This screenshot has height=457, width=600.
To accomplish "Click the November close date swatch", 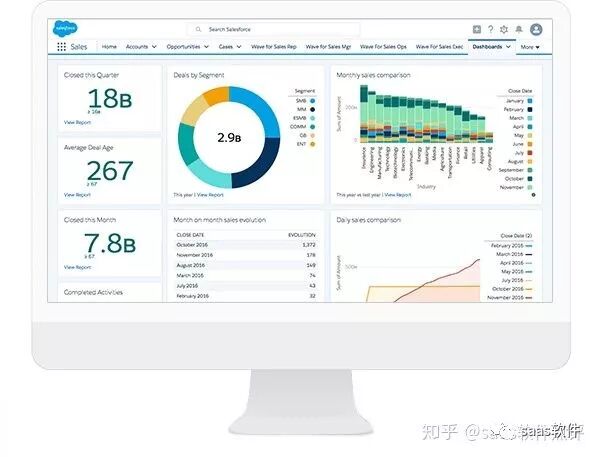I will (x=530, y=187).
